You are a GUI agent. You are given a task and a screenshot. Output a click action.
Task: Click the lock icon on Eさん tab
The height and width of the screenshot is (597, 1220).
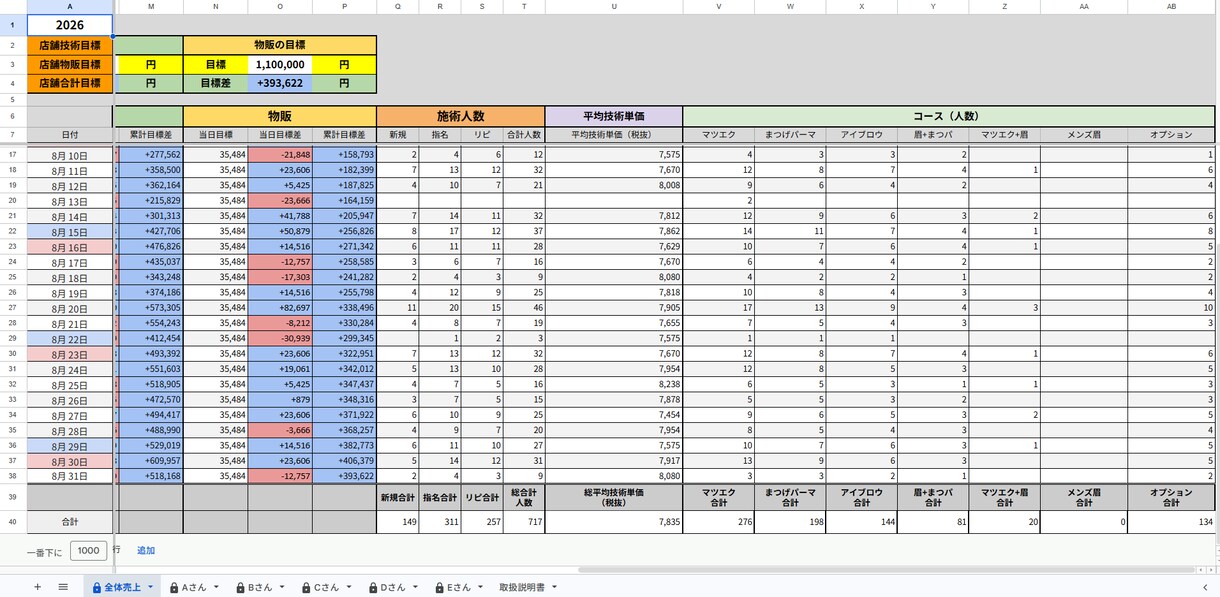[x=439, y=587]
